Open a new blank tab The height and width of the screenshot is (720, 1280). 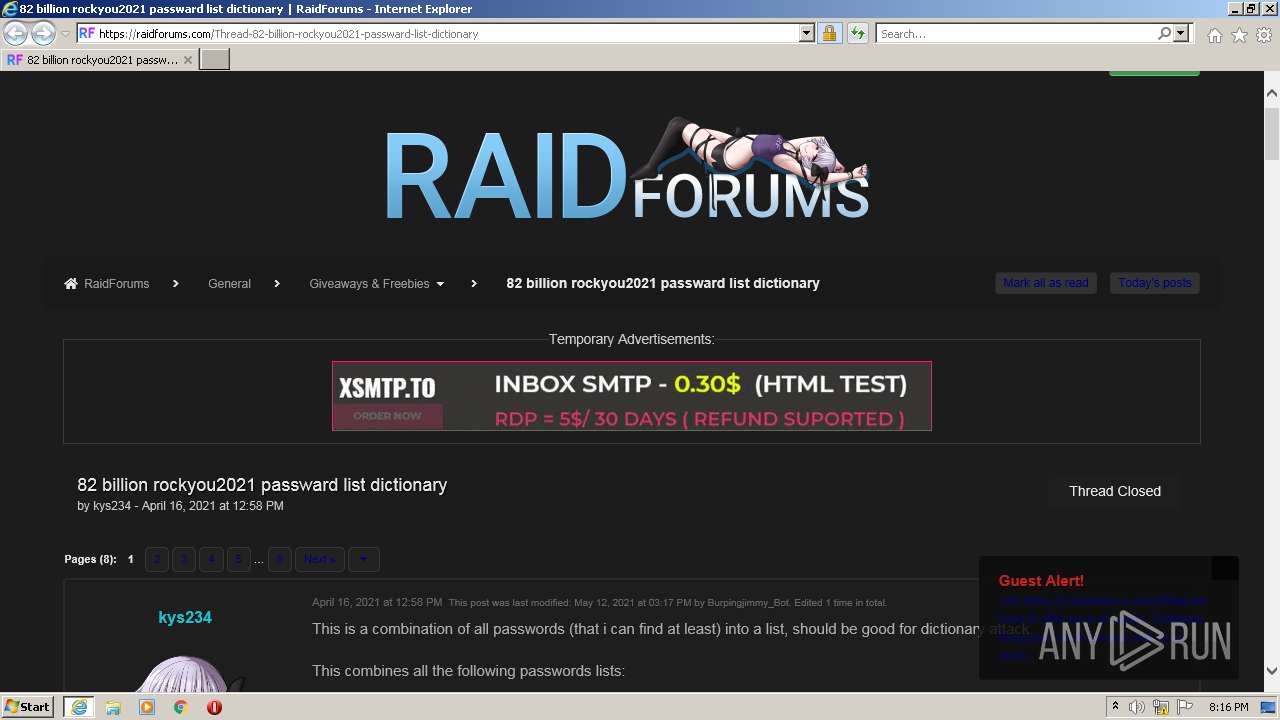click(x=215, y=59)
